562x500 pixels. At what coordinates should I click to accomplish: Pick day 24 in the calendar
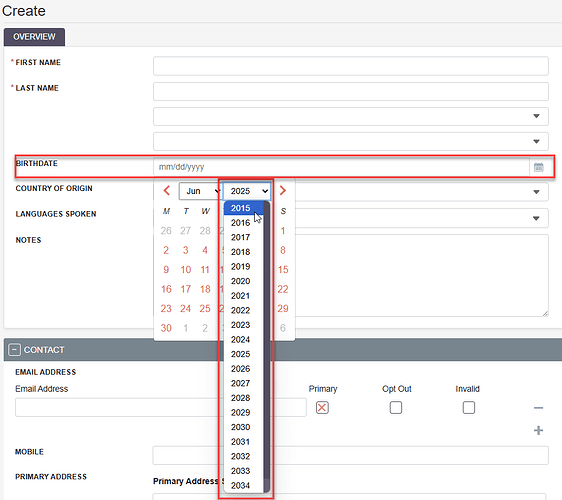(x=185, y=309)
